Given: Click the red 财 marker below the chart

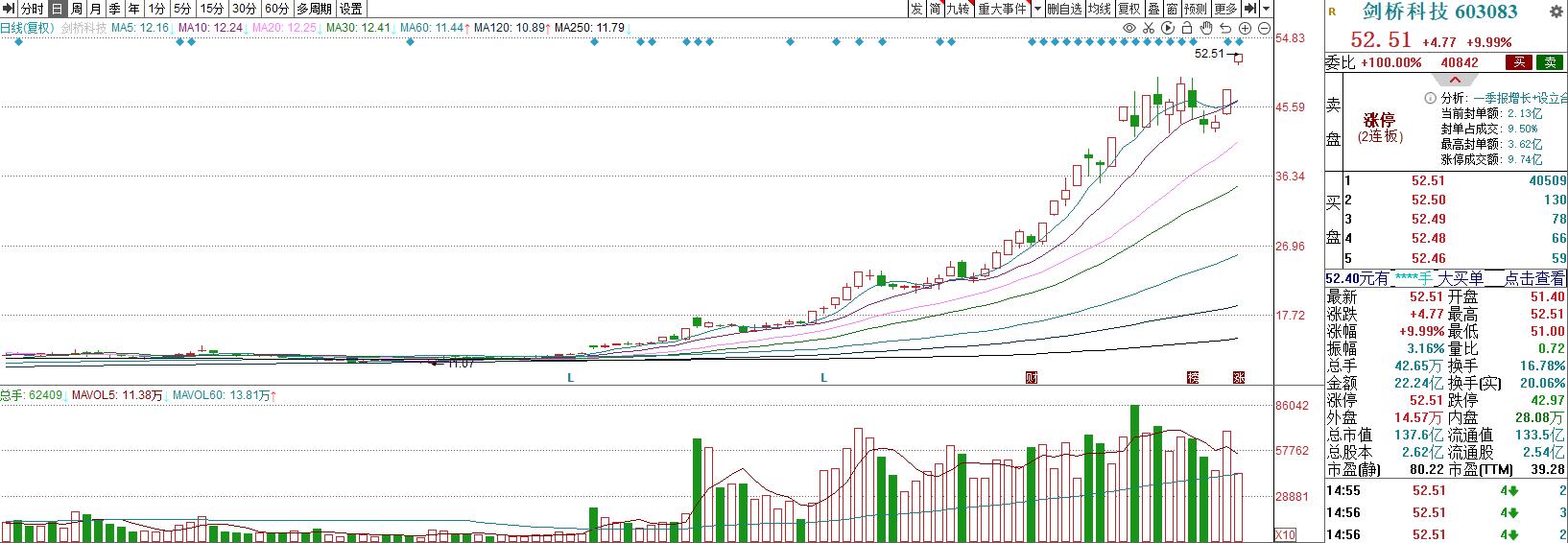Looking at the screenshot, I should [1032, 378].
